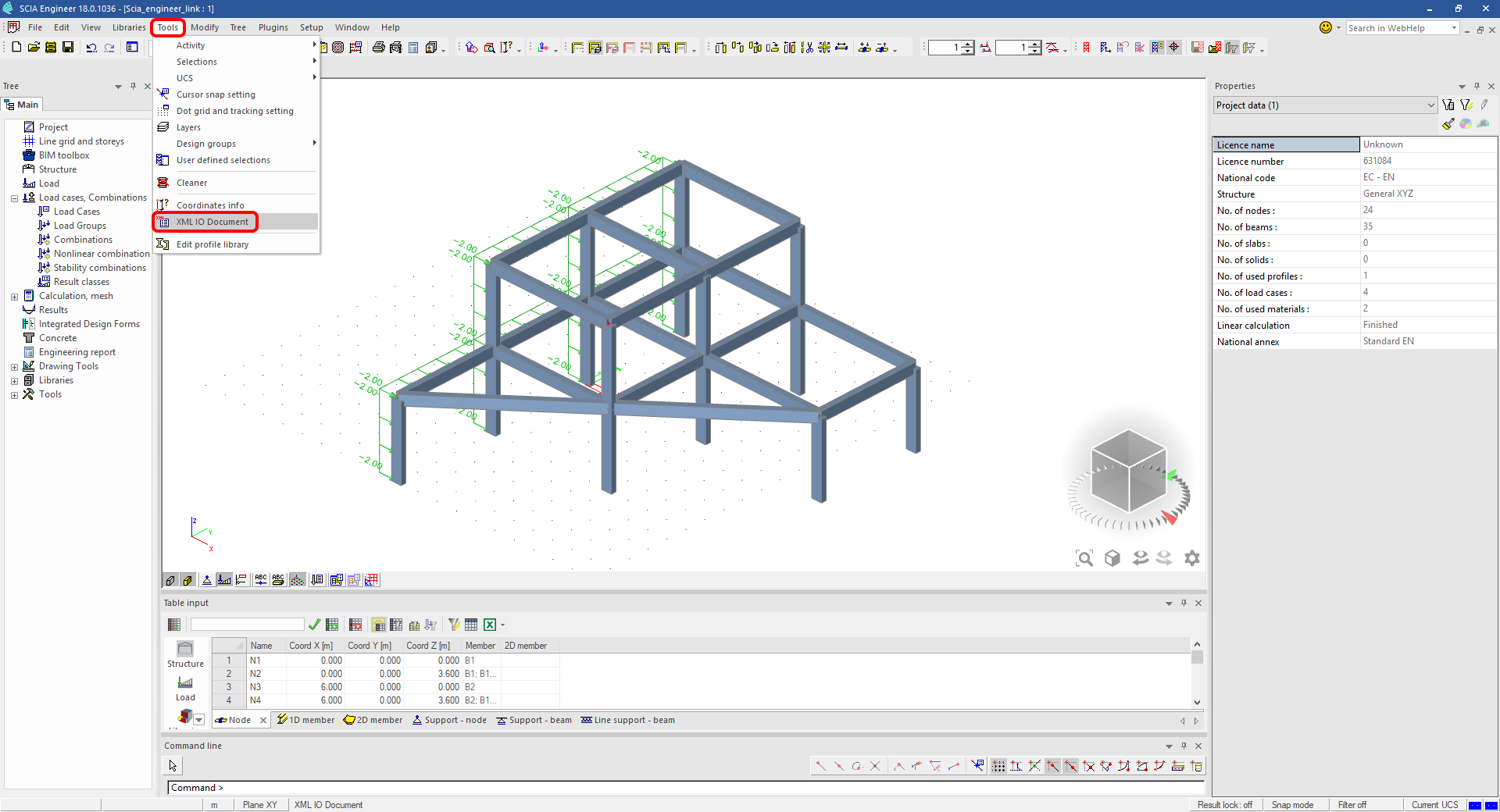The width and height of the screenshot is (1500, 812).
Task: Click the green checkmark in Table input
Action: pos(314,625)
